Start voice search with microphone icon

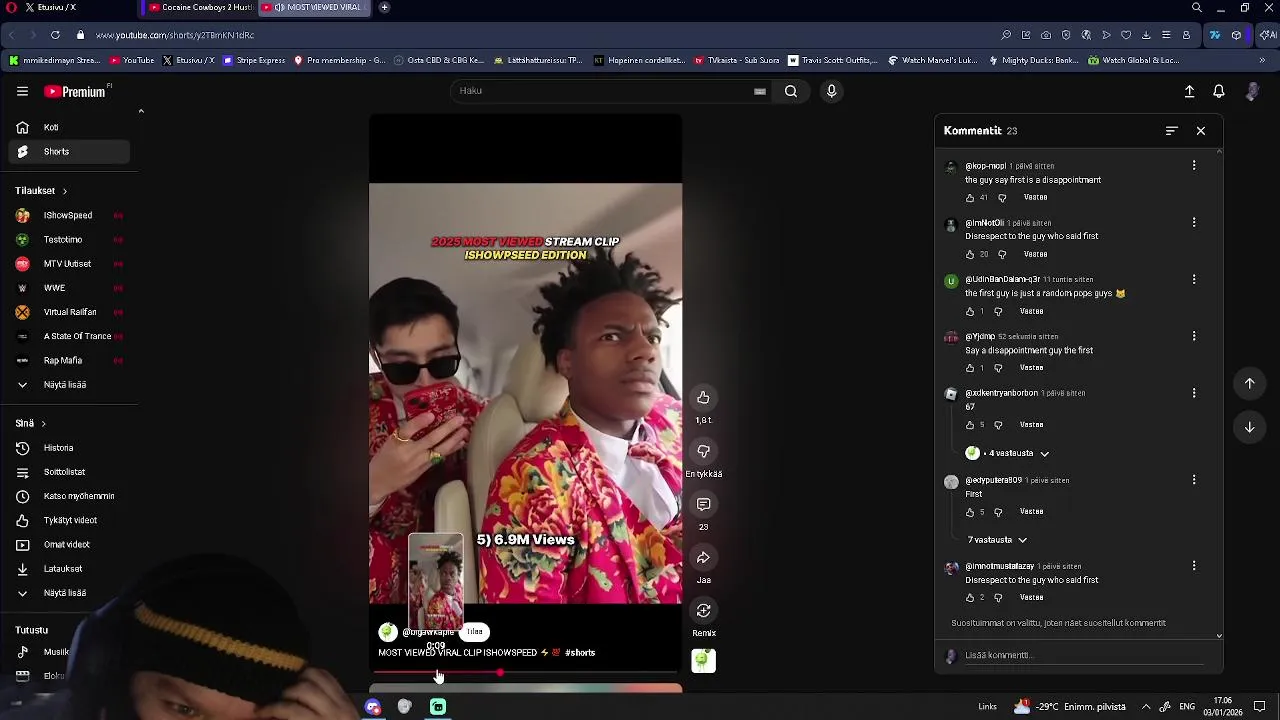coord(831,91)
